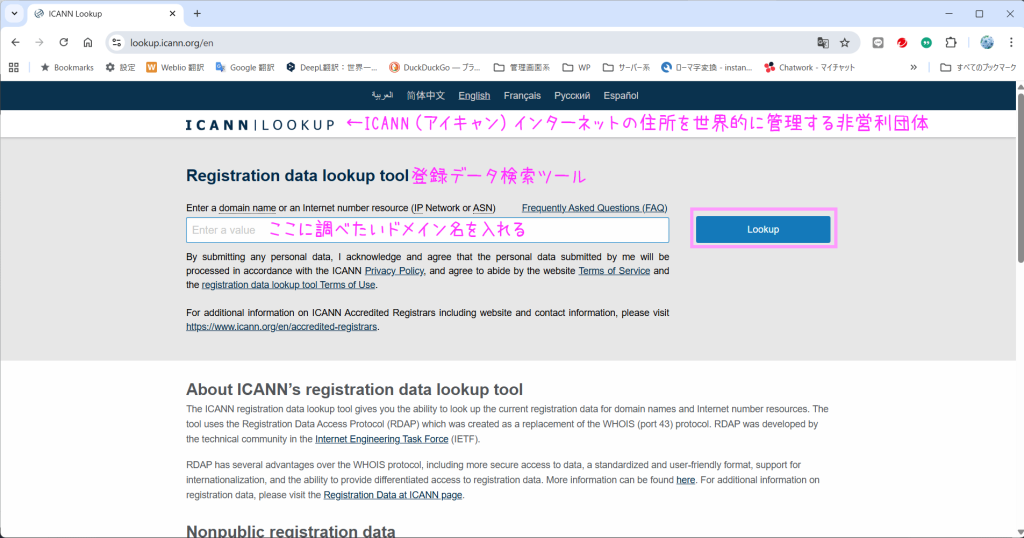Open the DuckDuckGo bookmark
1024x538 pixels.
(x=435, y=68)
